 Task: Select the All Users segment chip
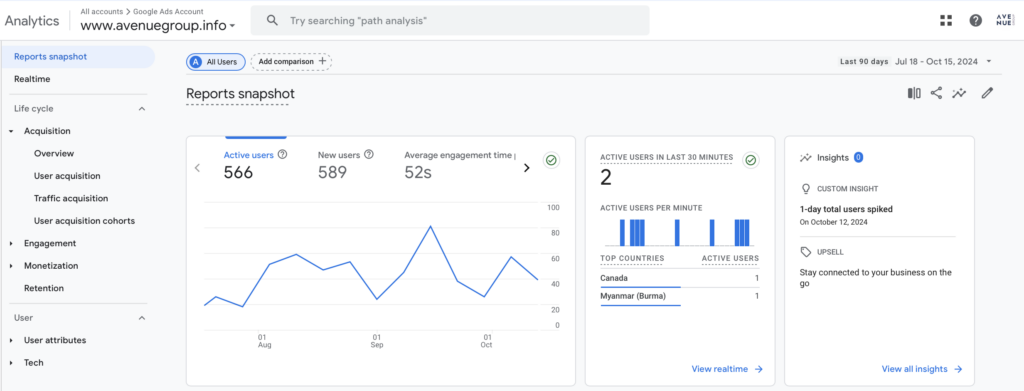(x=216, y=61)
